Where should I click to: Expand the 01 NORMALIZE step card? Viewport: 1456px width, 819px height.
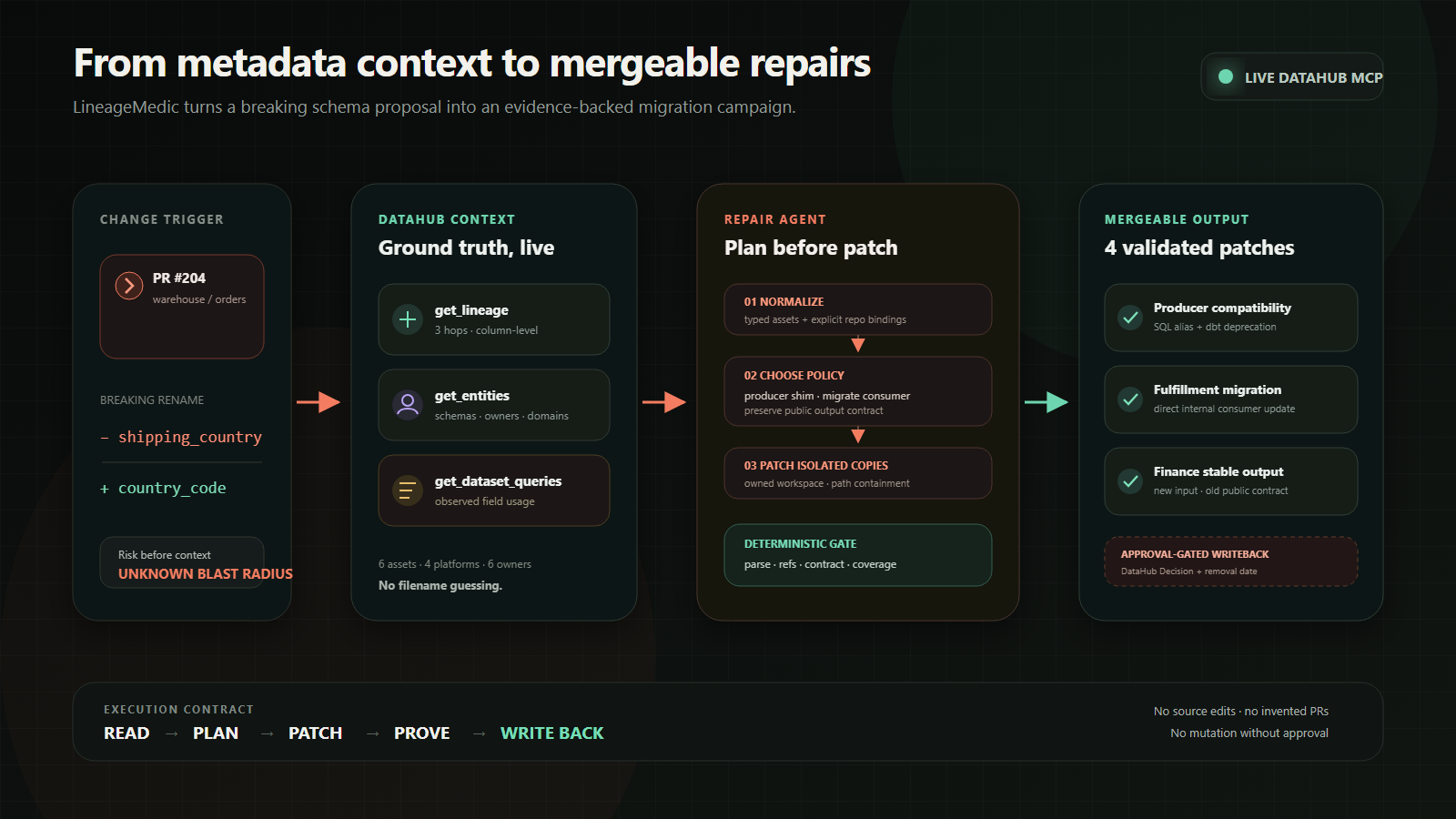[858, 309]
